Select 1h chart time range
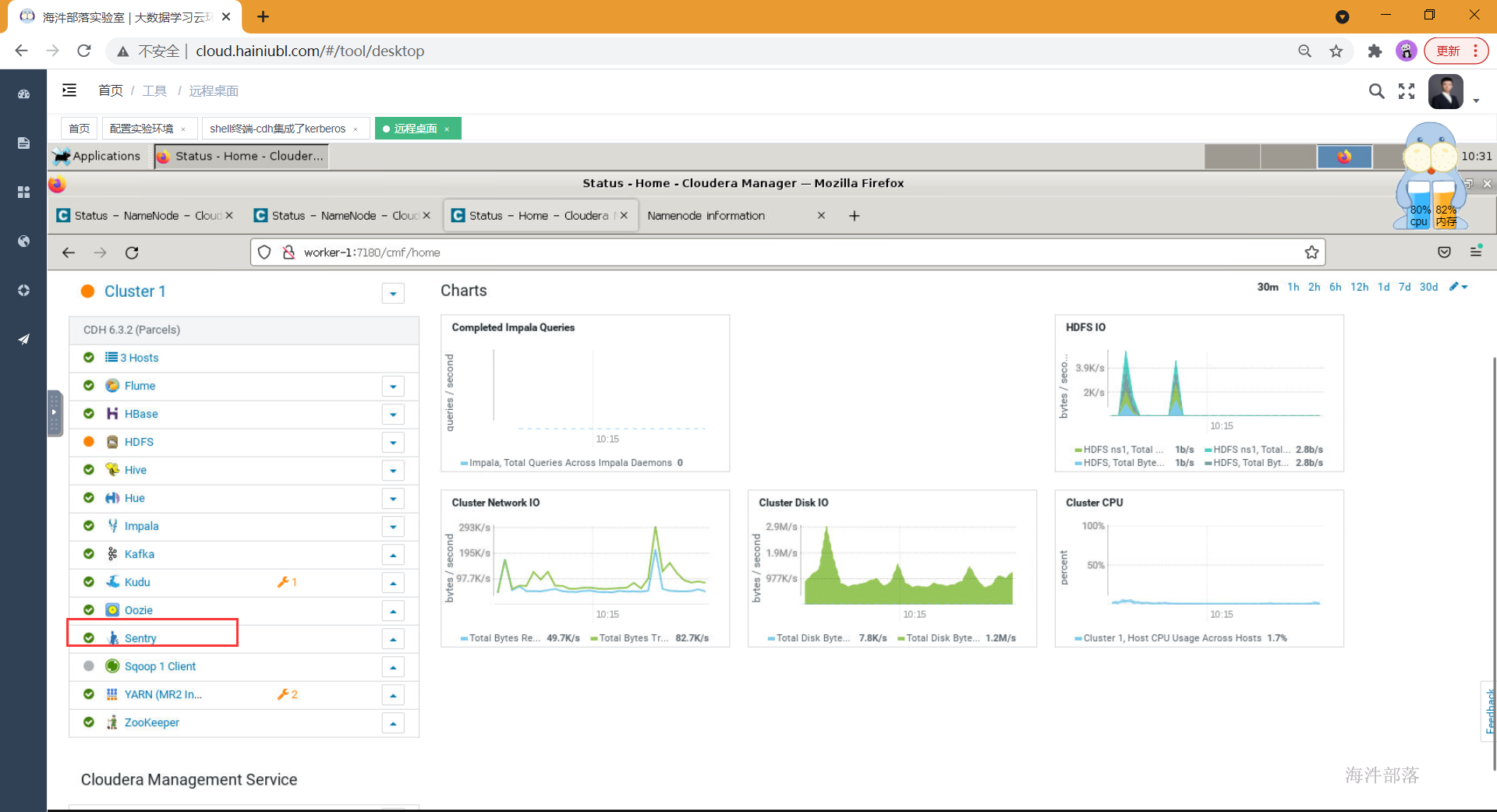This screenshot has width=1497, height=812. point(1293,287)
